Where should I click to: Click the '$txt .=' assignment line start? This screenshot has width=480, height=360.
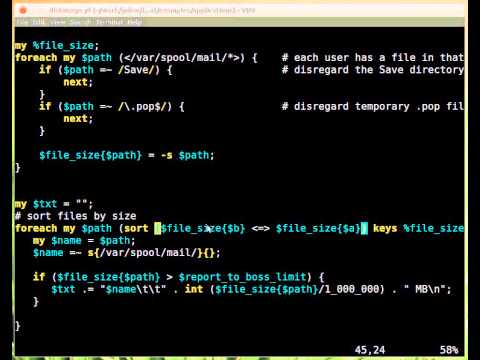click(72, 289)
